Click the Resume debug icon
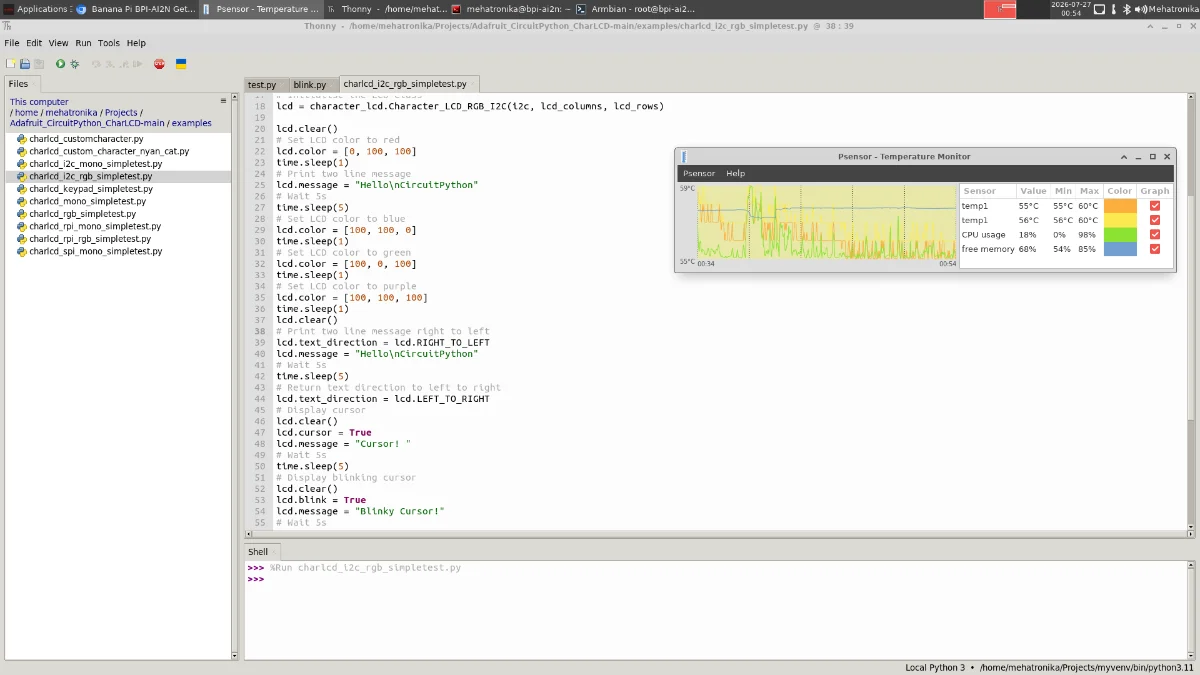The width and height of the screenshot is (1200, 675). point(138,64)
